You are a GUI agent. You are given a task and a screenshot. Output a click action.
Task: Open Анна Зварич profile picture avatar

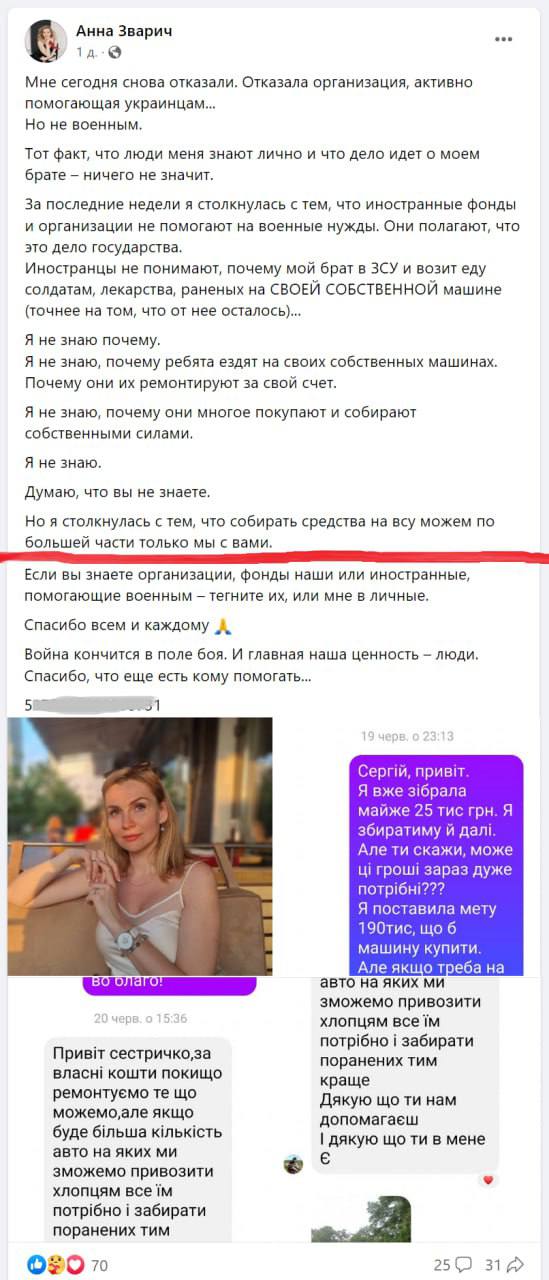click(45, 41)
